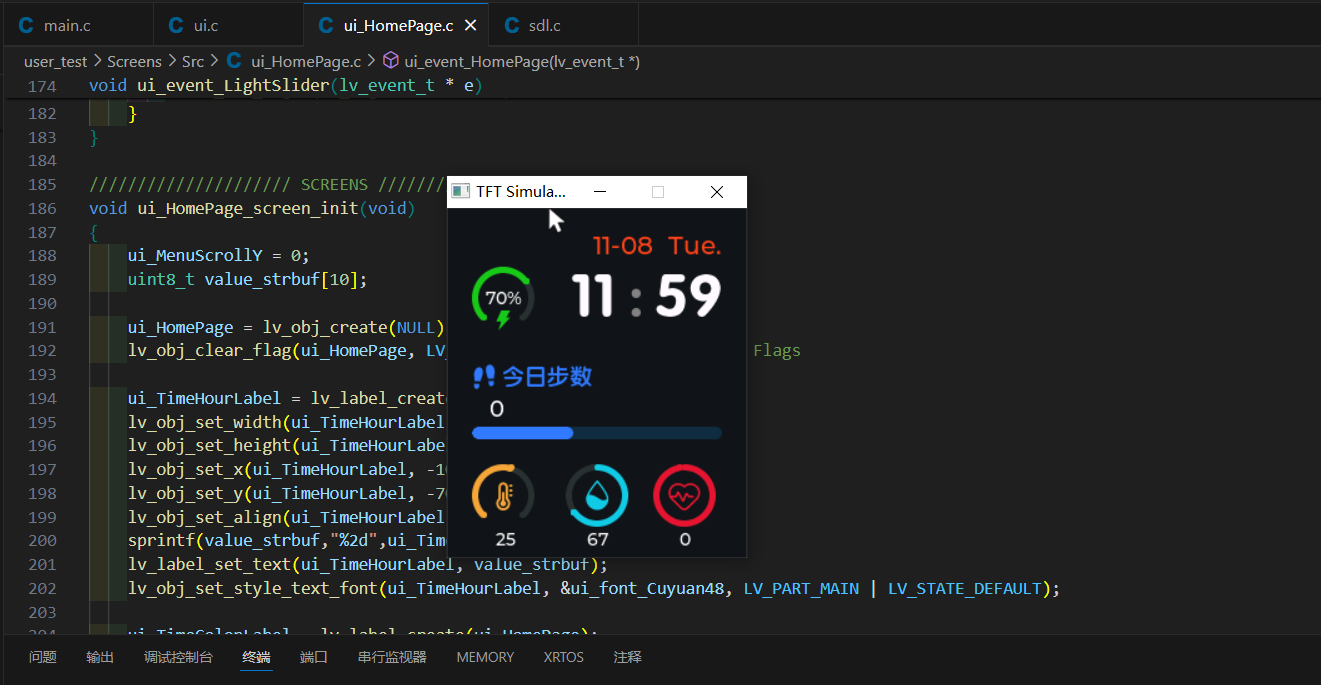
Task: Click the heart rate value 0
Action: click(685, 540)
